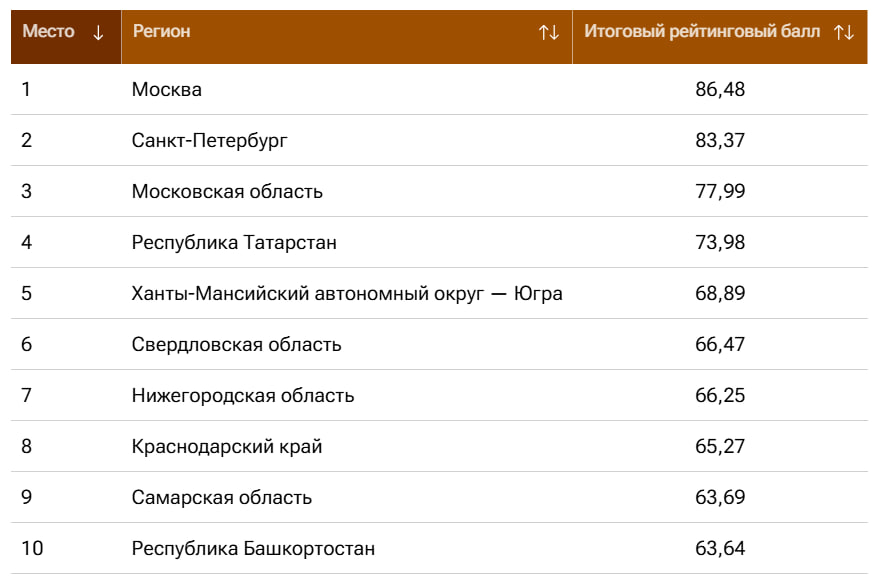892x578 pixels.
Task: Select the score 63,64 cell
Action: point(720,548)
